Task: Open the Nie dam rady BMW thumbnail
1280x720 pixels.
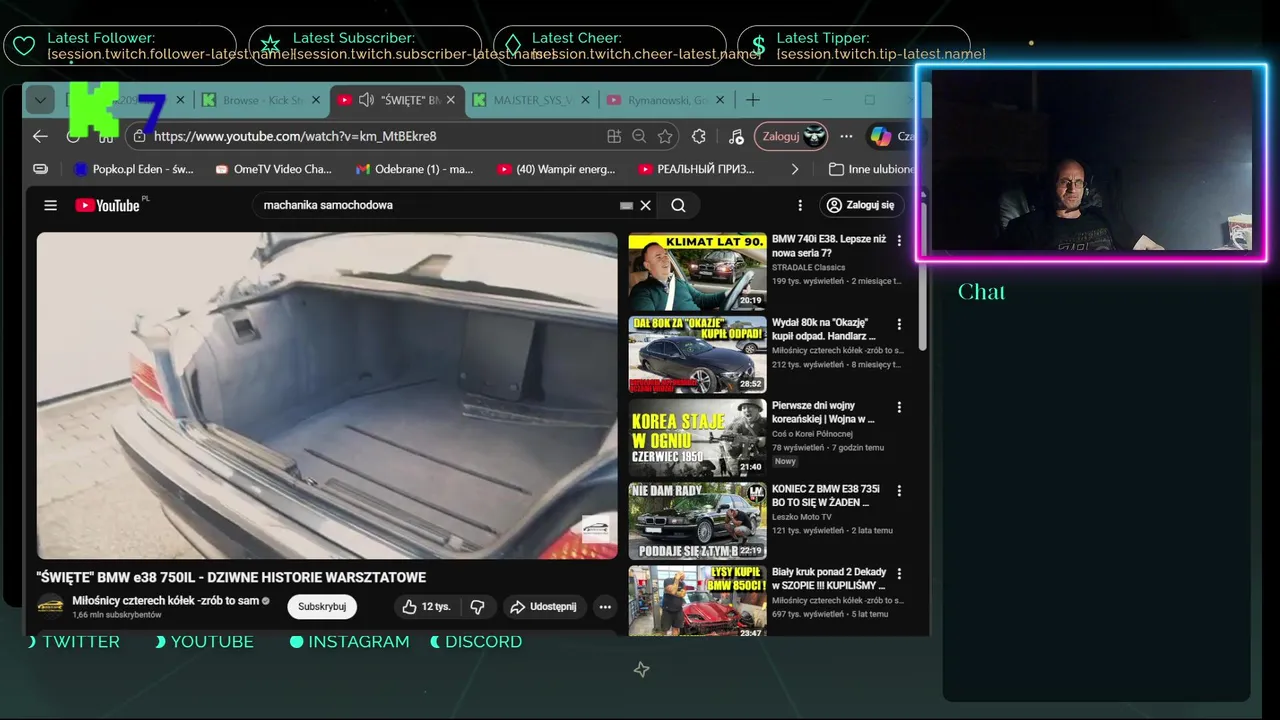Action: pyautogui.click(x=697, y=520)
